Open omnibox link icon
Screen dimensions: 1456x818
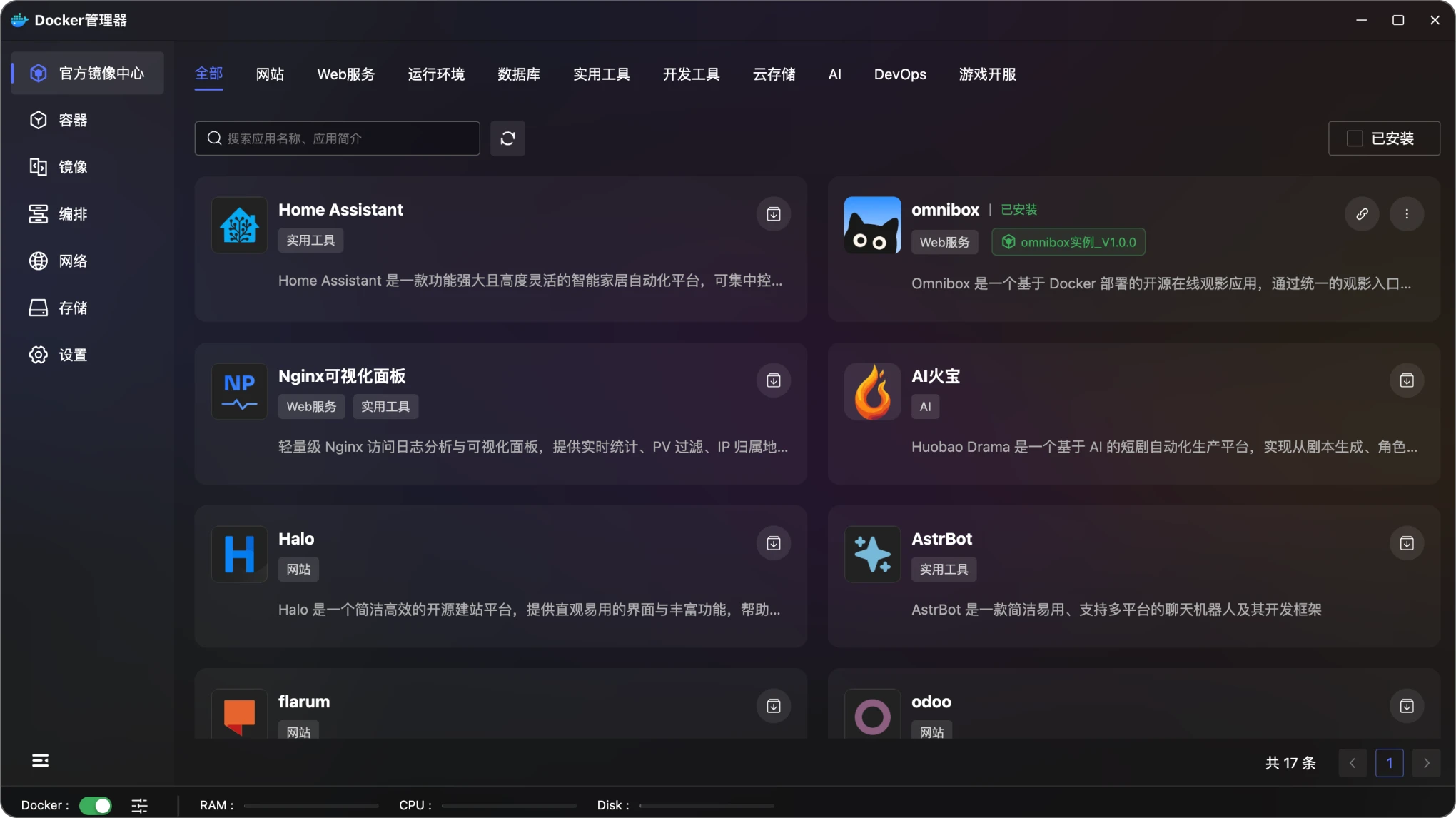pyautogui.click(x=1362, y=214)
